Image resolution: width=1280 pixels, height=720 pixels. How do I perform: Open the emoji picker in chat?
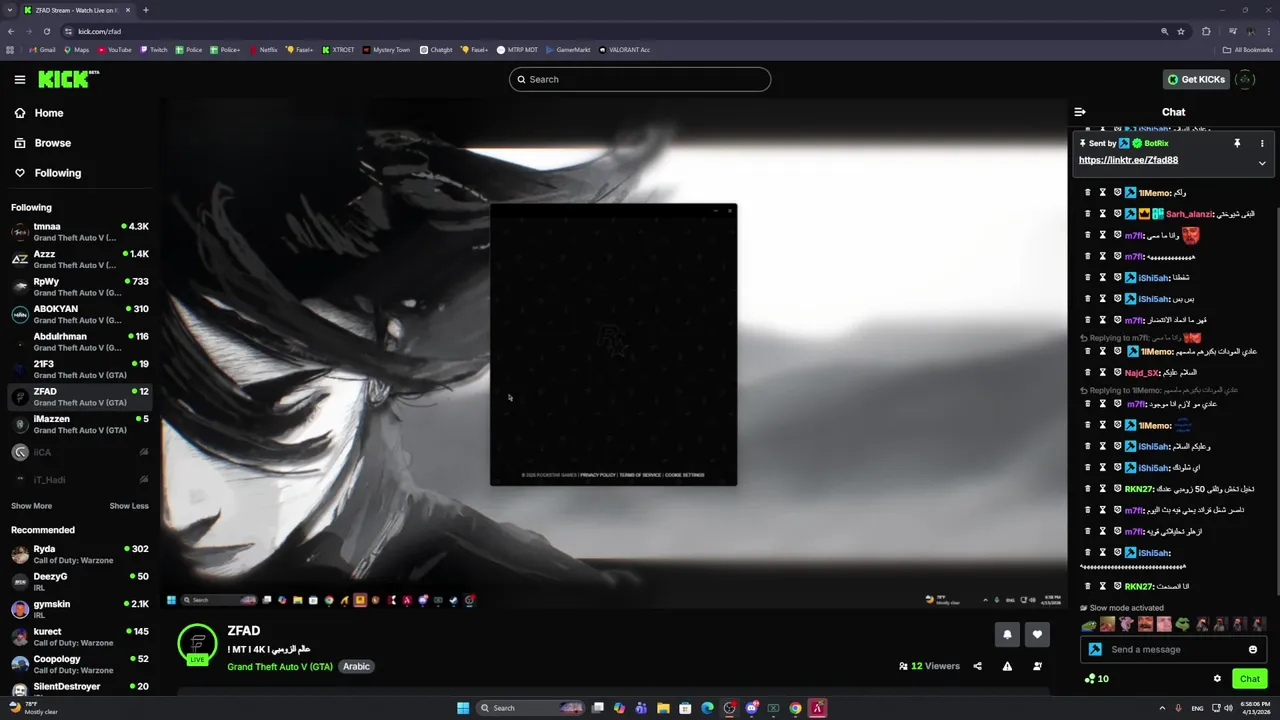point(1253,649)
